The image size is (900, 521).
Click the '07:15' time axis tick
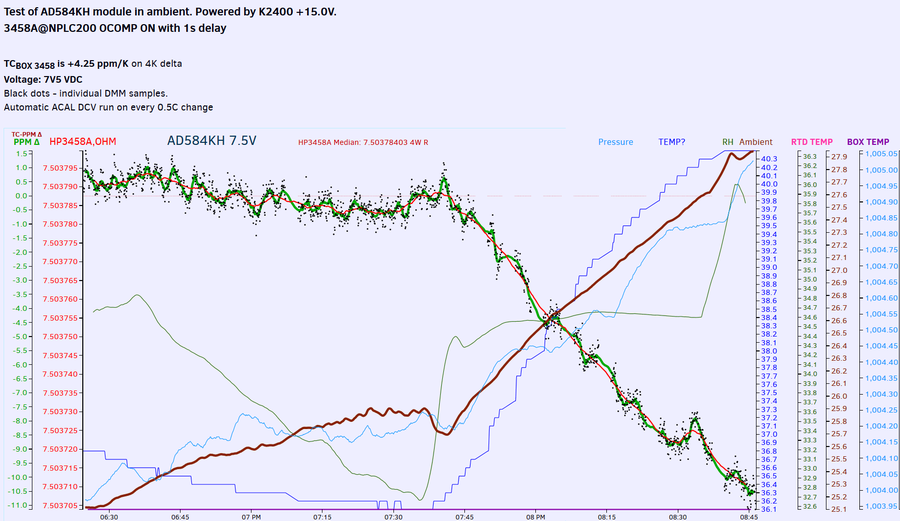pos(323,517)
